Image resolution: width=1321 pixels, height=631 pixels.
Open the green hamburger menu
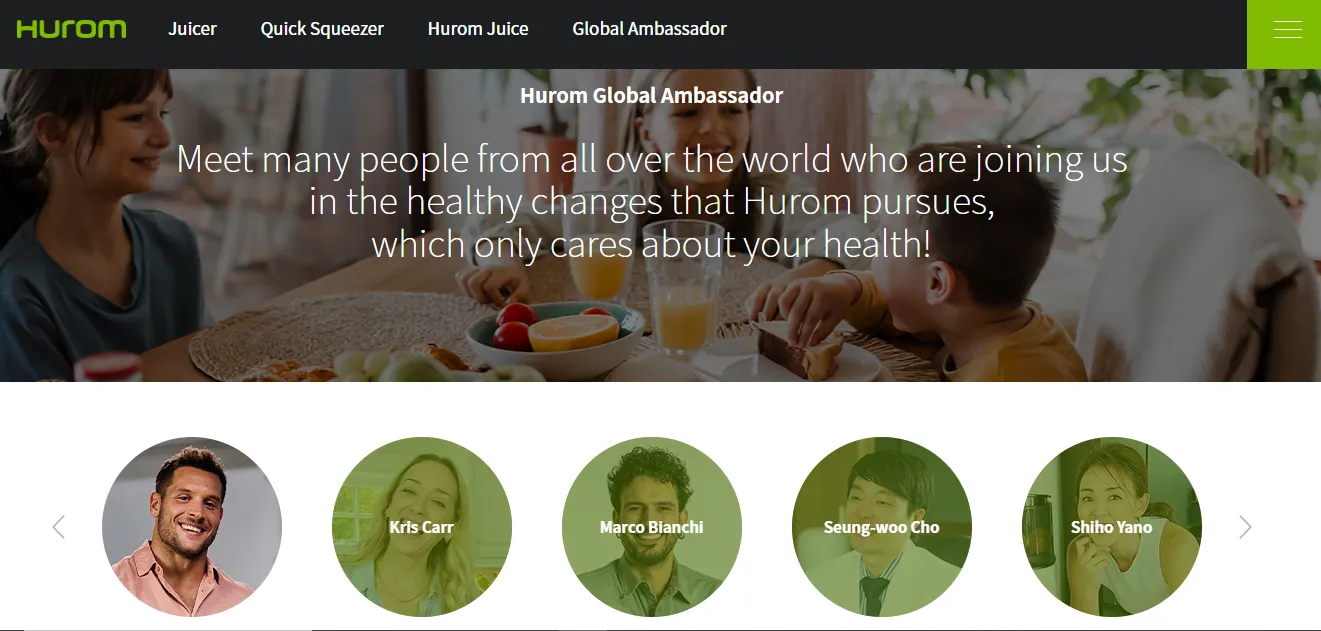point(1284,34)
